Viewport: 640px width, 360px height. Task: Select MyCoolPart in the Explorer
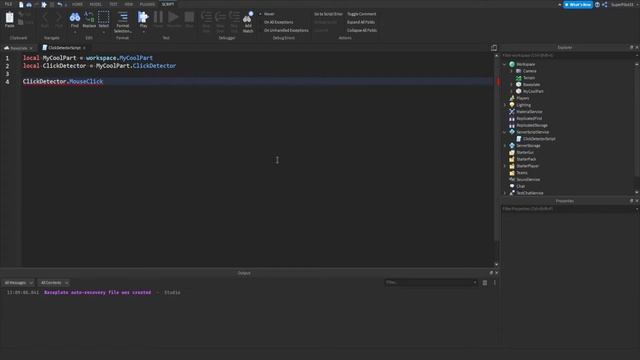[533, 91]
